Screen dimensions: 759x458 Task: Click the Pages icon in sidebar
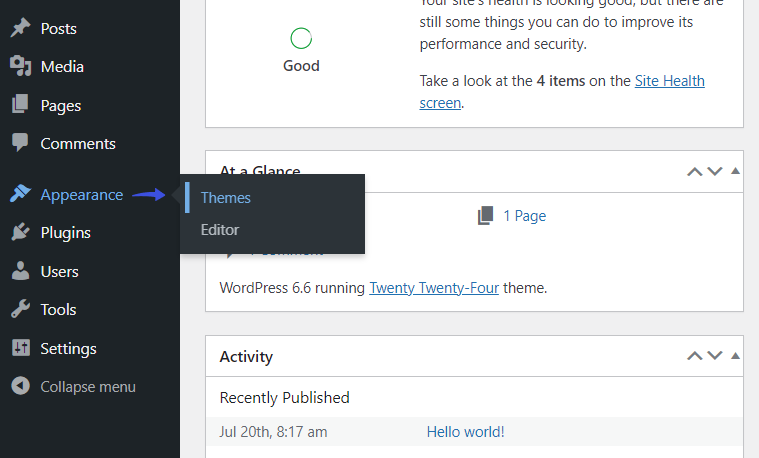point(20,104)
